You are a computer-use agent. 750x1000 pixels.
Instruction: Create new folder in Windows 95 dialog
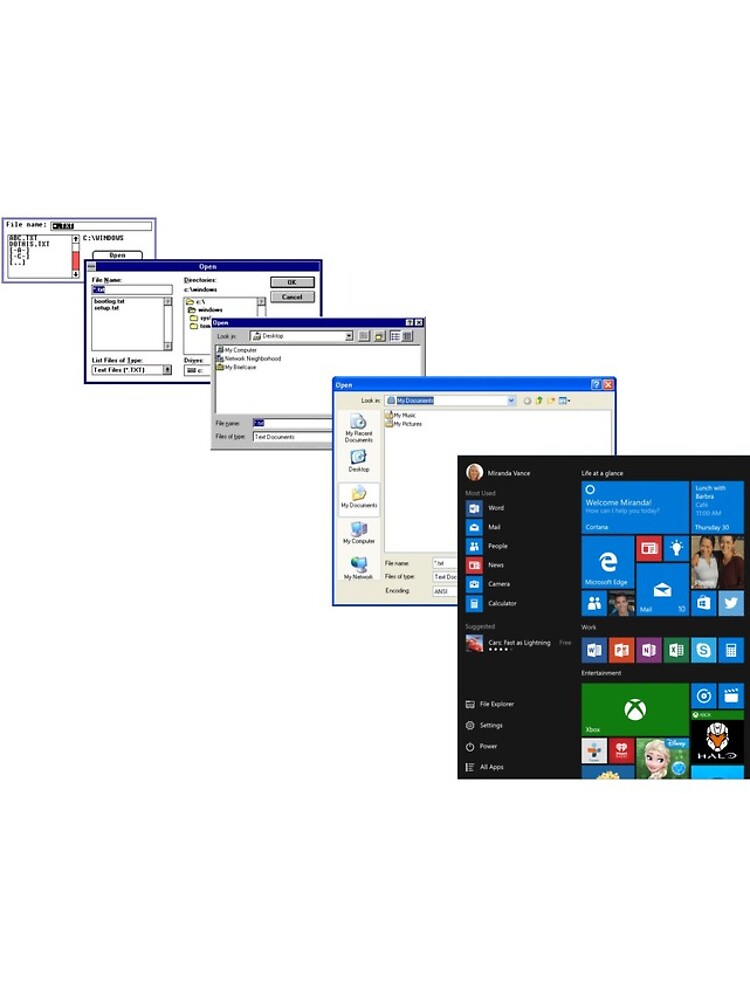pyautogui.click(x=379, y=336)
